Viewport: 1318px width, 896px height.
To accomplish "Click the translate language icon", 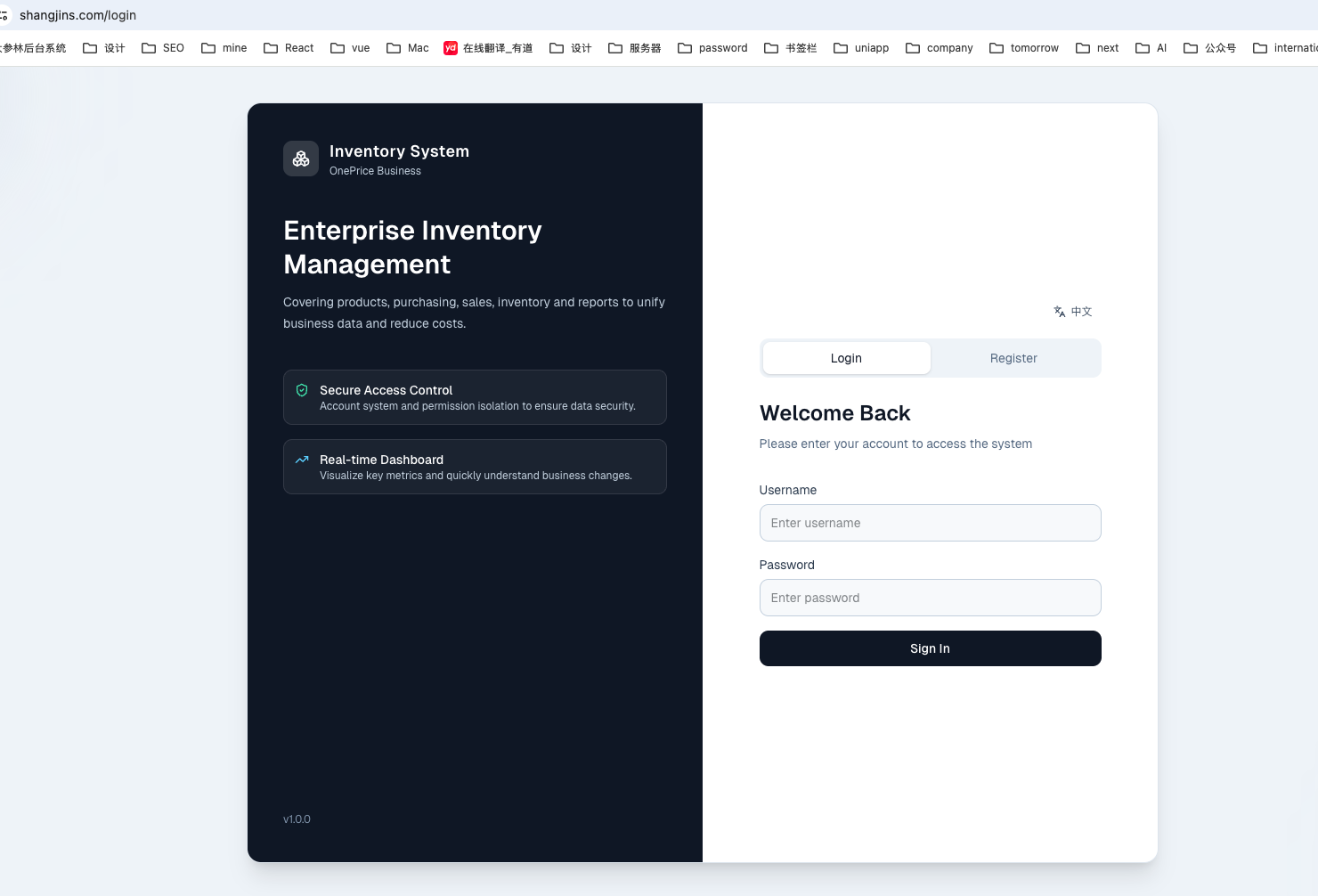I will (1060, 312).
